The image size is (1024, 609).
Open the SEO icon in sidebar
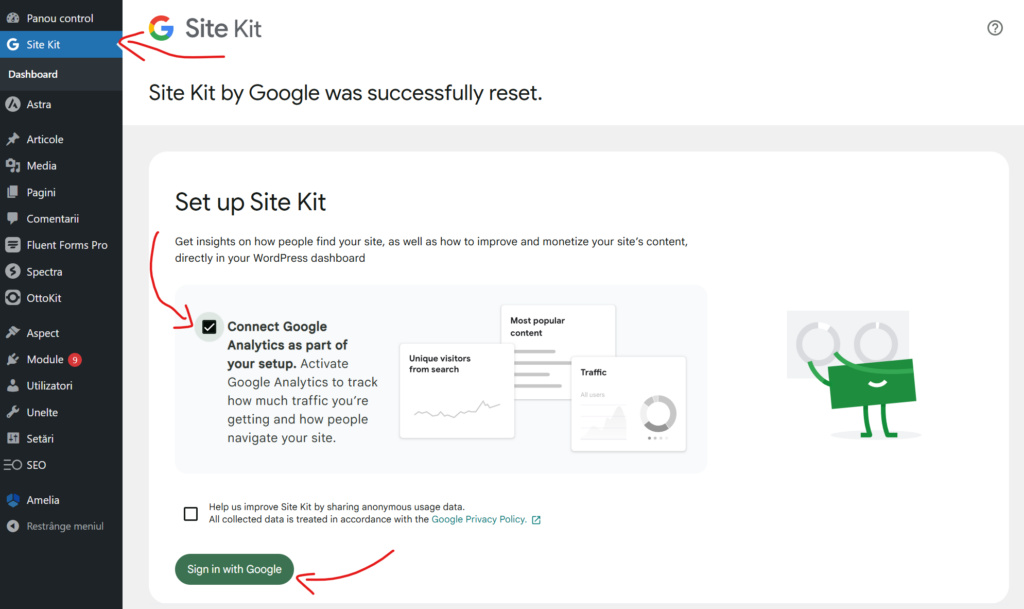[12, 465]
